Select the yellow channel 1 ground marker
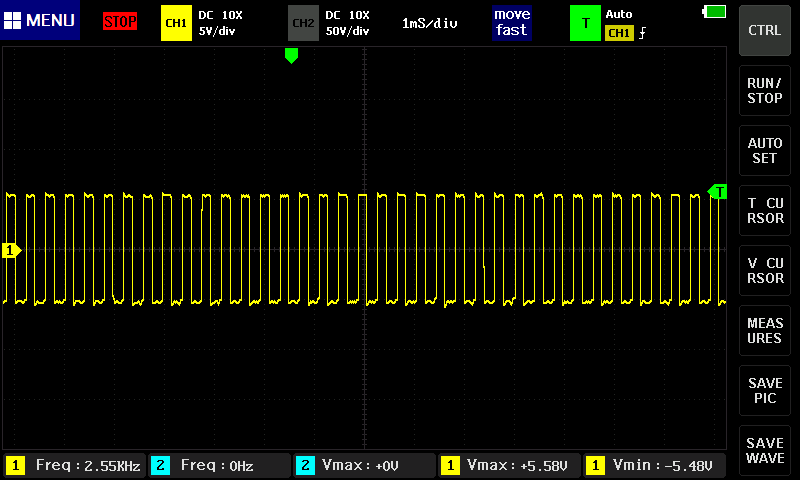The width and height of the screenshot is (800, 480). pos(12,250)
